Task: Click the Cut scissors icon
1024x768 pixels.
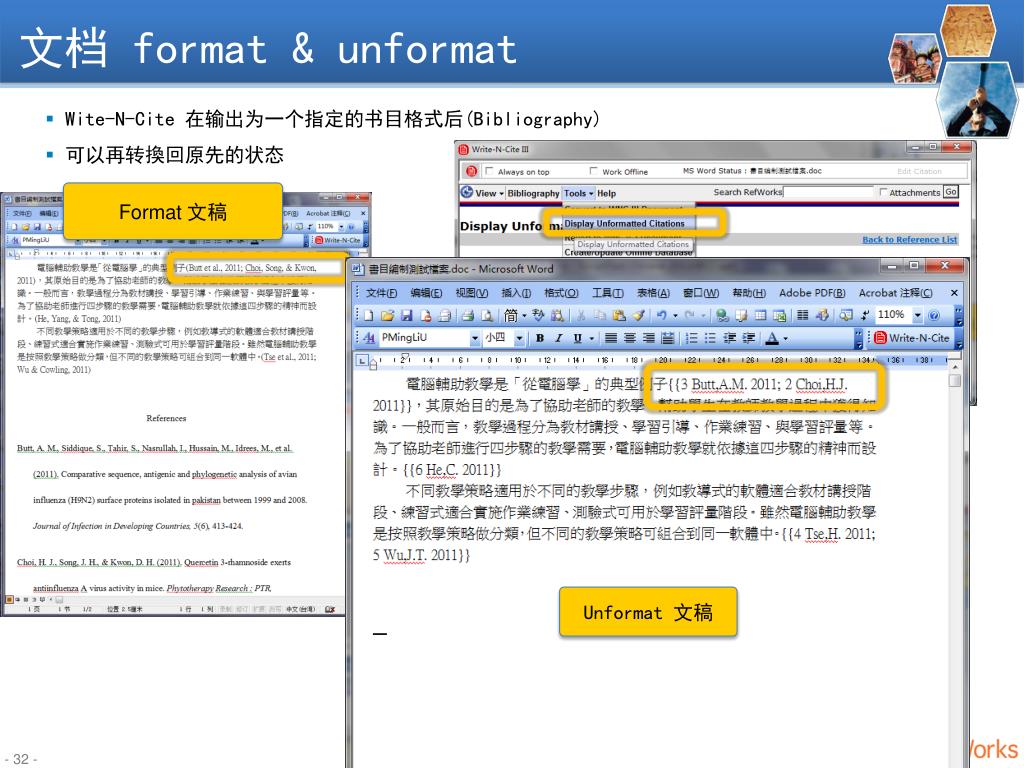Action: pos(581,316)
